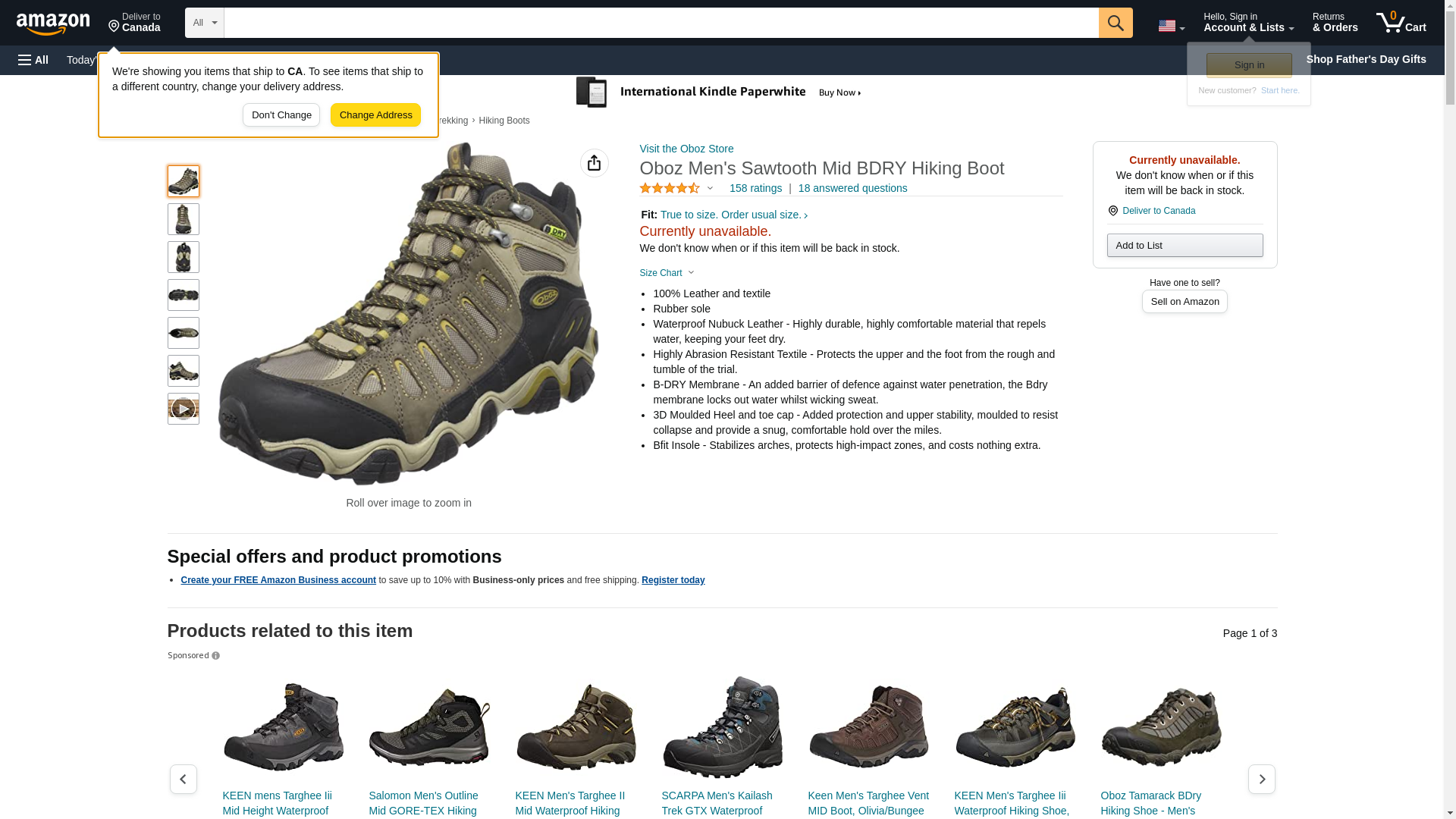Select the second boot thumbnail image
This screenshot has width=1456, height=819.
coord(184,219)
